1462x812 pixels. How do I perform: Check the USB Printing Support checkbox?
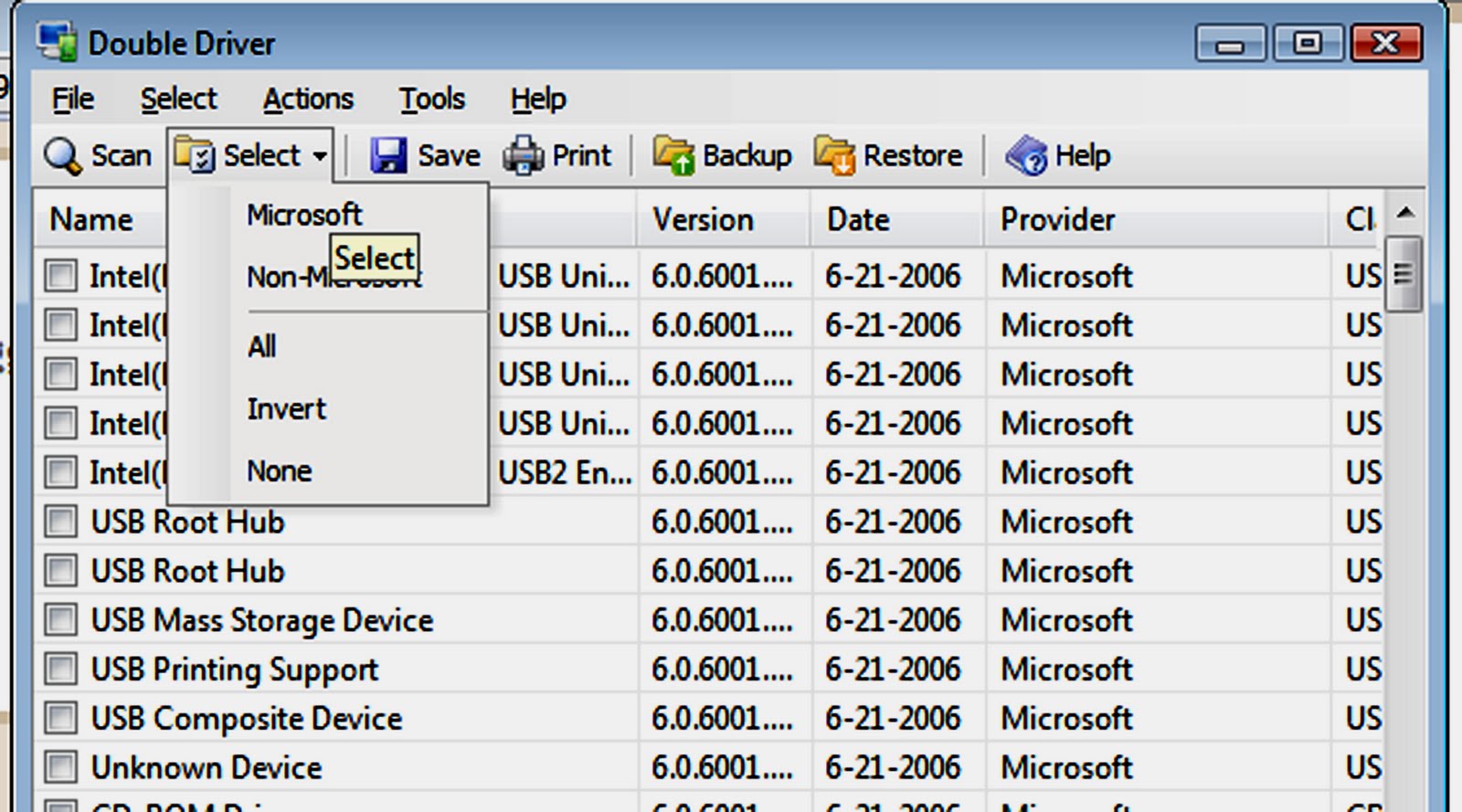pos(61,670)
